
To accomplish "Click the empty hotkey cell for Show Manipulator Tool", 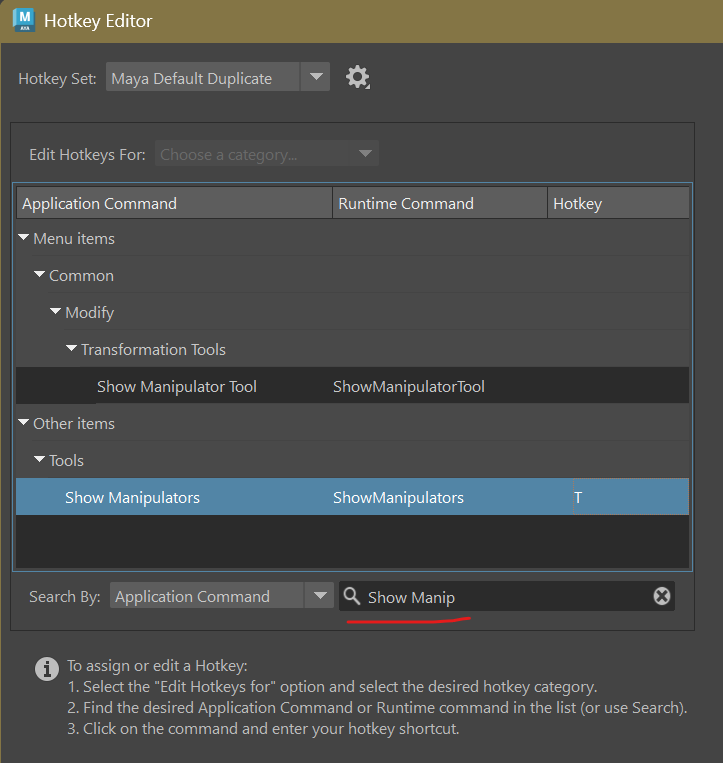I will tap(631, 386).
